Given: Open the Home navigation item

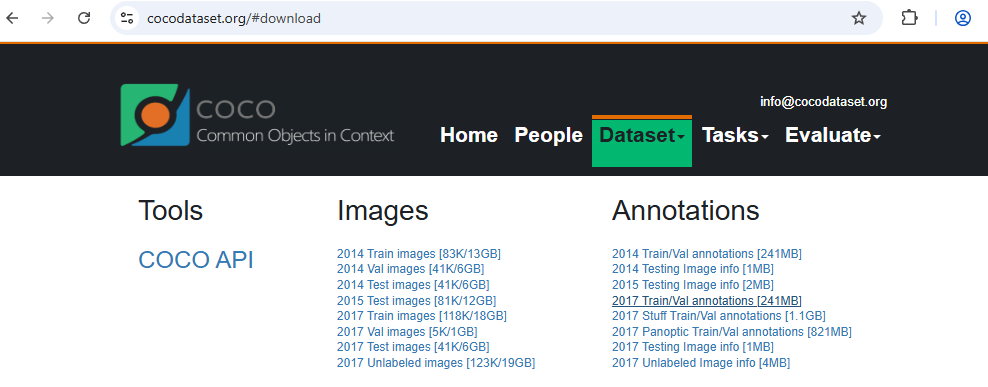Looking at the screenshot, I should pyautogui.click(x=469, y=135).
